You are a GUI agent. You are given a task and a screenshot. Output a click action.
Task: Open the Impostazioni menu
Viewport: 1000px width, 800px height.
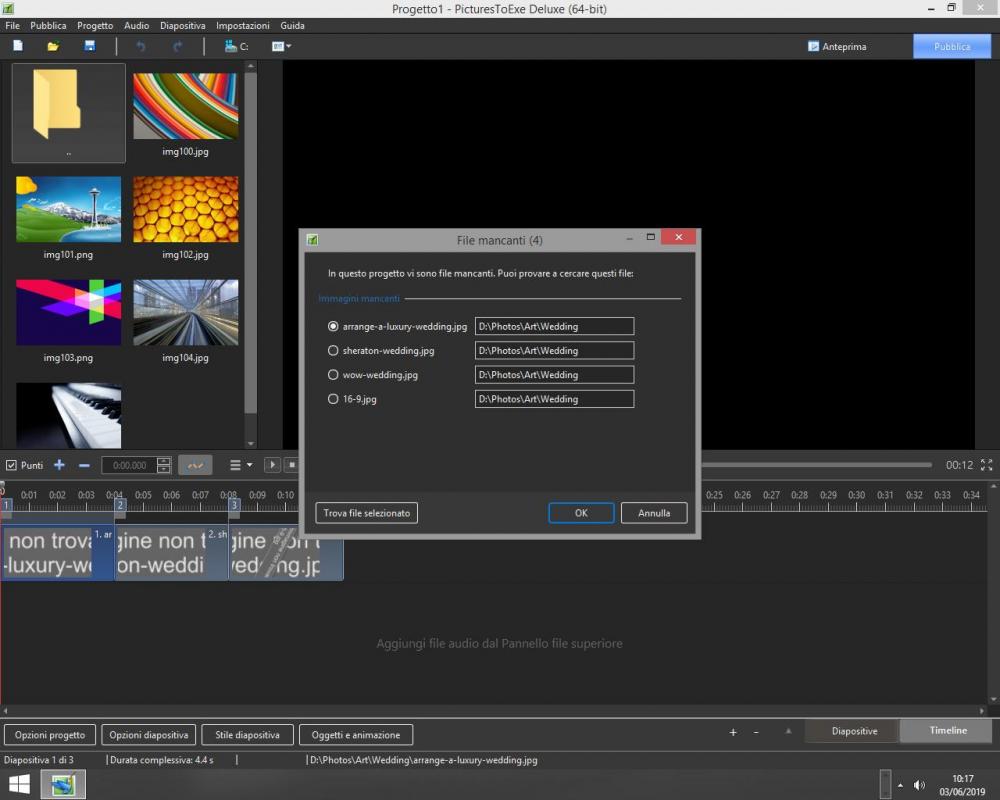point(242,26)
